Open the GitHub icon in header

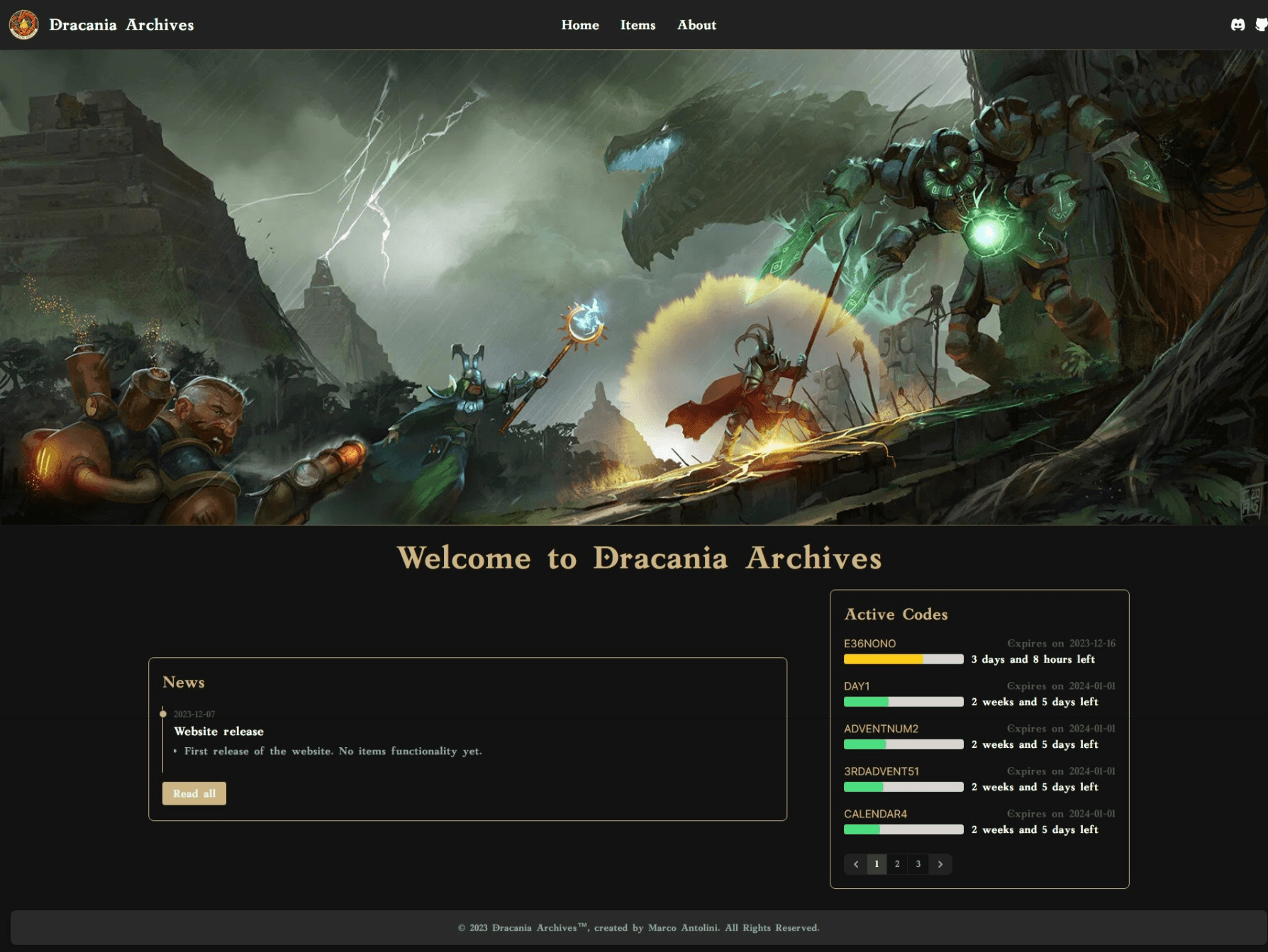1261,25
